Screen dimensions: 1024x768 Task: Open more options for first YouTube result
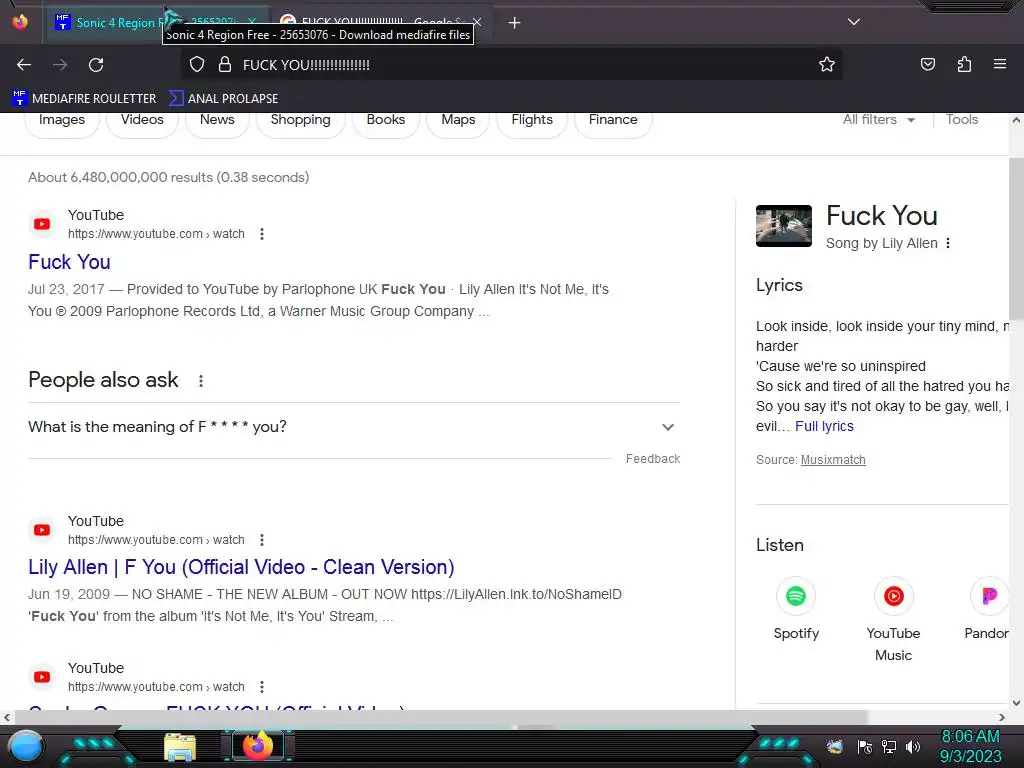pyautogui.click(x=262, y=234)
